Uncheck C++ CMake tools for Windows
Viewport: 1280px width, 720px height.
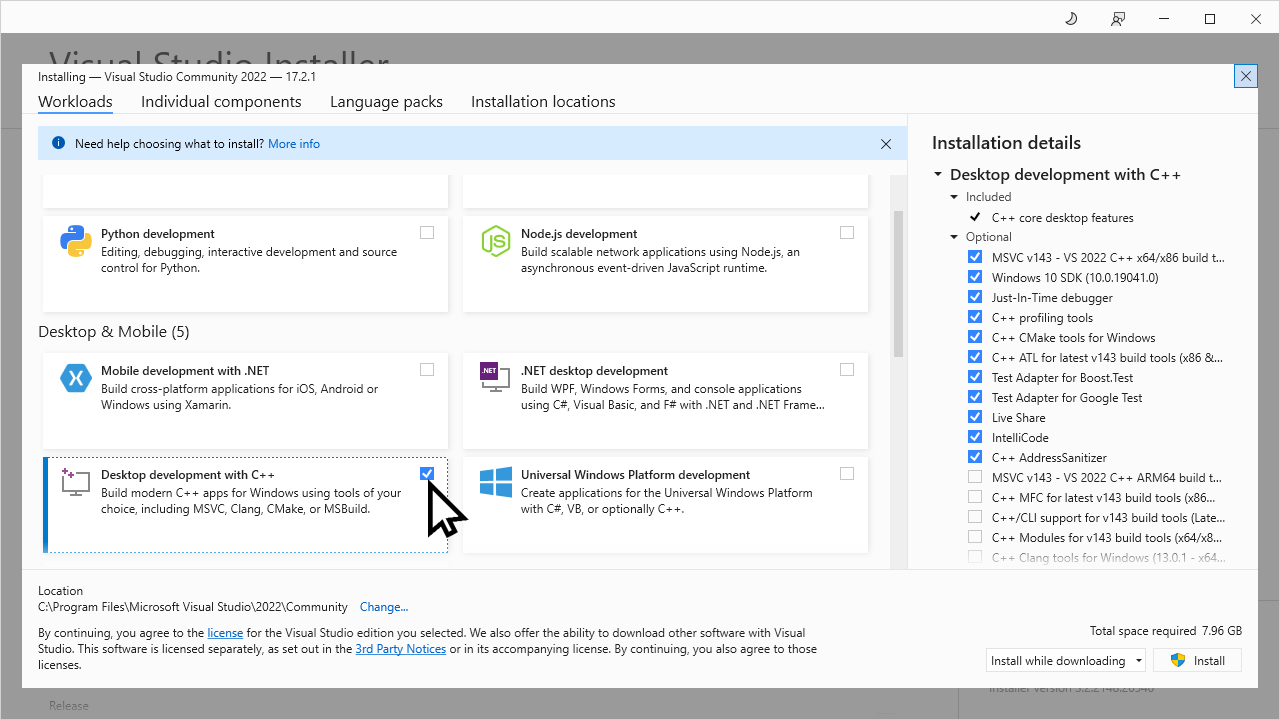click(975, 337)
